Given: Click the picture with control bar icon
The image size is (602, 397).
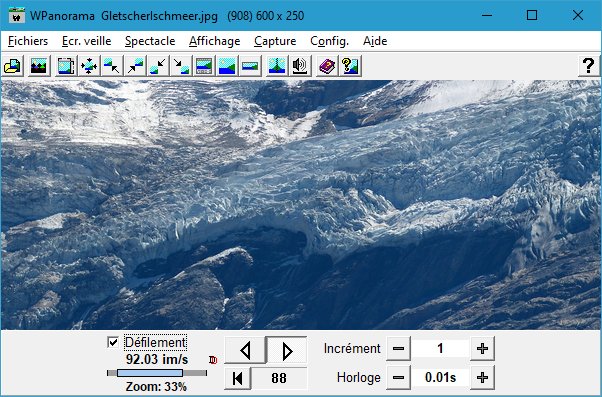Looking at the screenshot, I should click(x=204, y=66).
